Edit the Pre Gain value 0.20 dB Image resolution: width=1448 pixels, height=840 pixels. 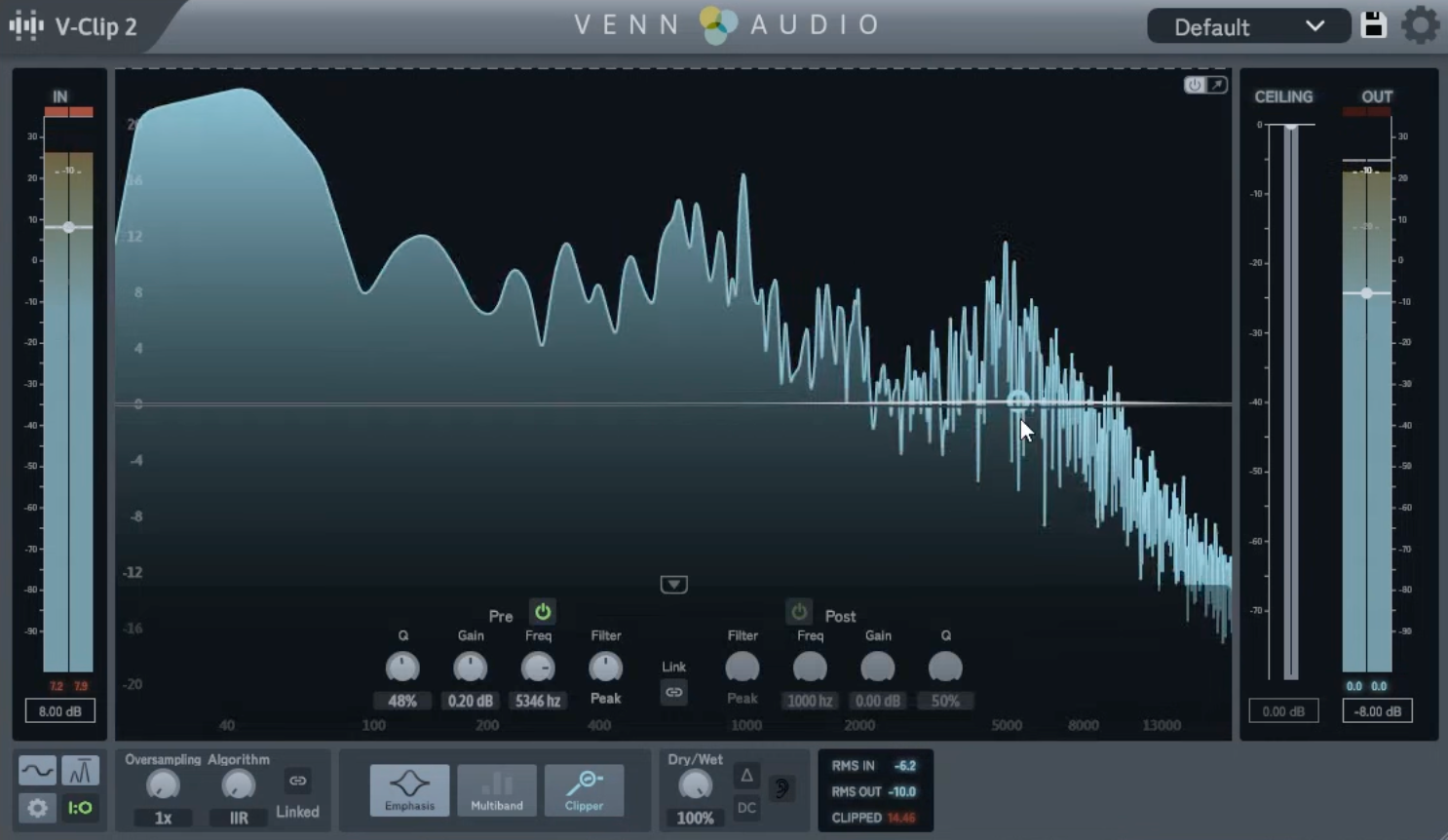point(471,701)
